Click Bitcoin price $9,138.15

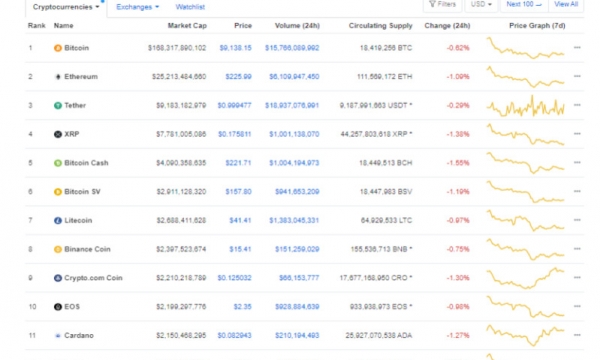tap(235, 48)
